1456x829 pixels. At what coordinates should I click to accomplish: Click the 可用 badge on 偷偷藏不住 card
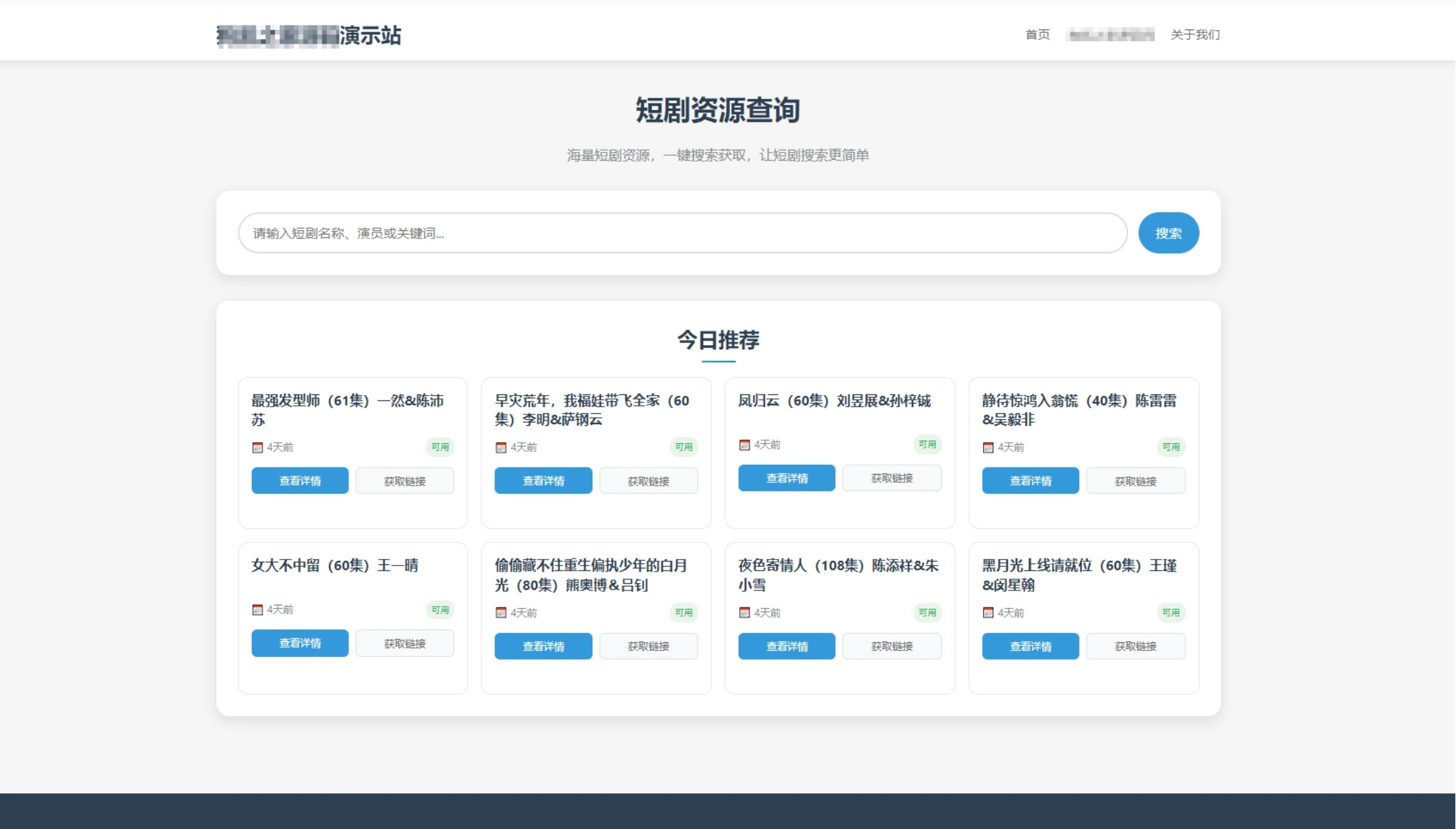tap(684, 613)
